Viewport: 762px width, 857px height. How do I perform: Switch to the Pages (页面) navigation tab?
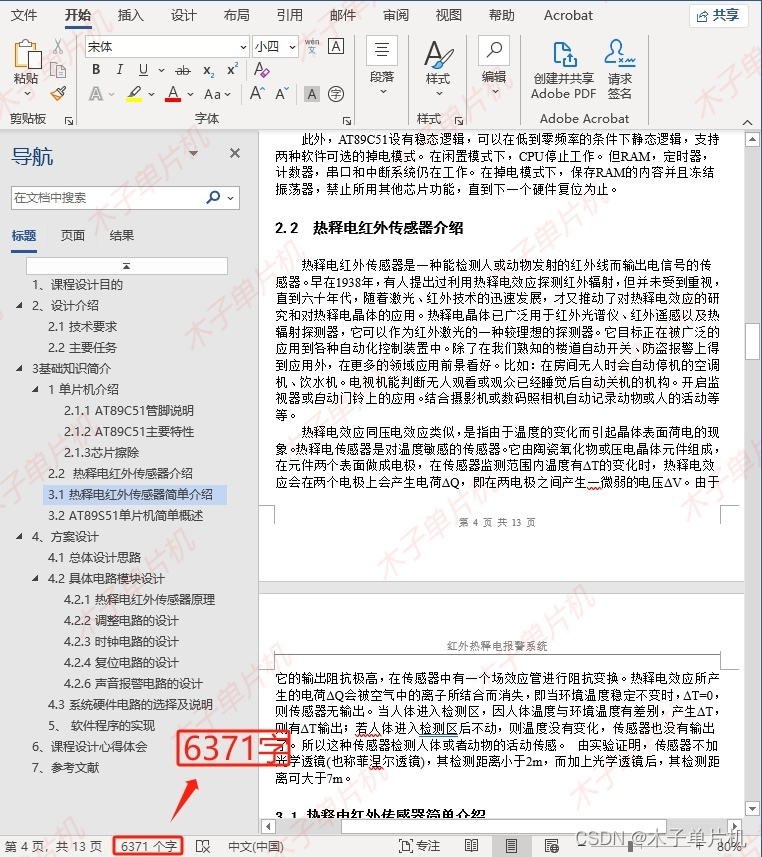(x=73, y=236)
